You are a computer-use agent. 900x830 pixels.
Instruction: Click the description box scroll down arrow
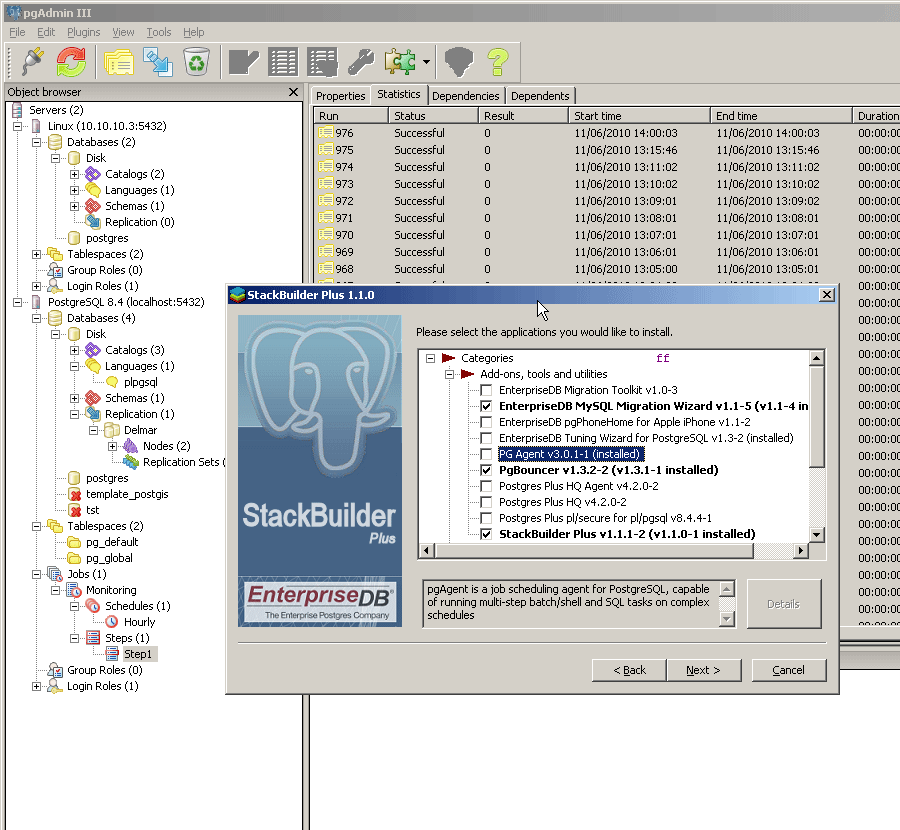point(727,619)
